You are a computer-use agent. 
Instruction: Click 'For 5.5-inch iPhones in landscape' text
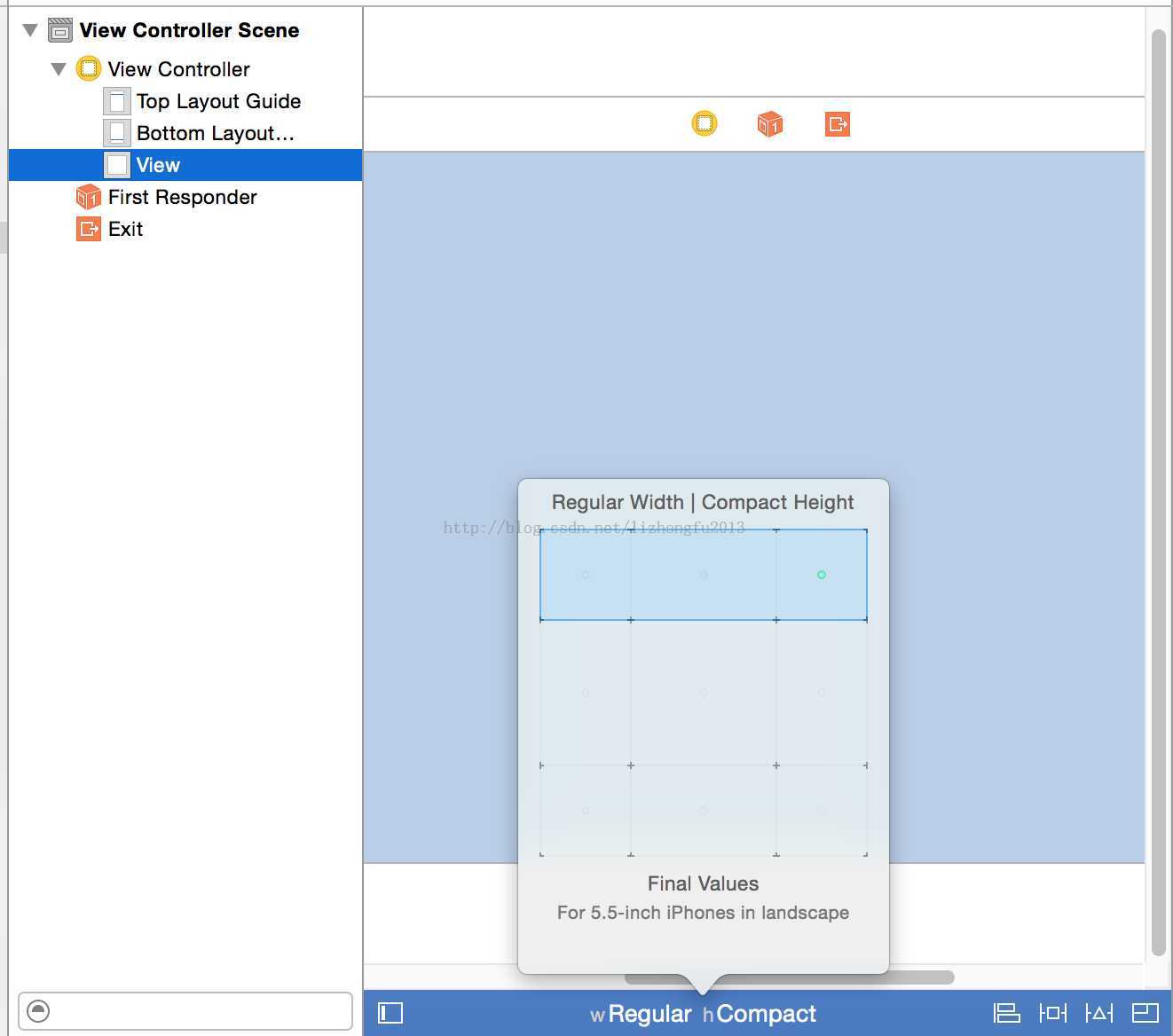tap(703, 913)
